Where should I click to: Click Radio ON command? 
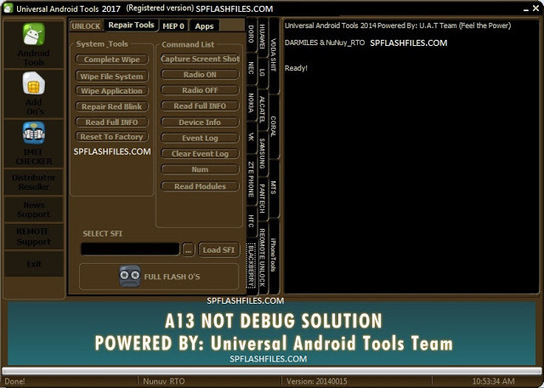click(200, 75)
